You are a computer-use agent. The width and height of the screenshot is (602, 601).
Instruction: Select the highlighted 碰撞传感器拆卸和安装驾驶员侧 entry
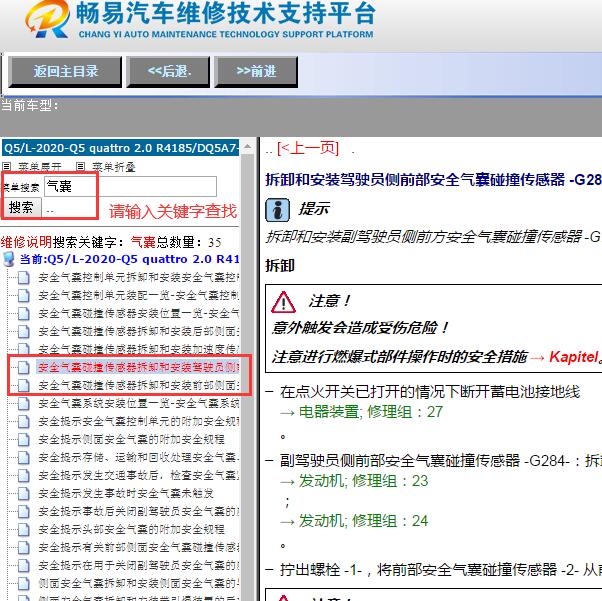[x=138, y=368]
